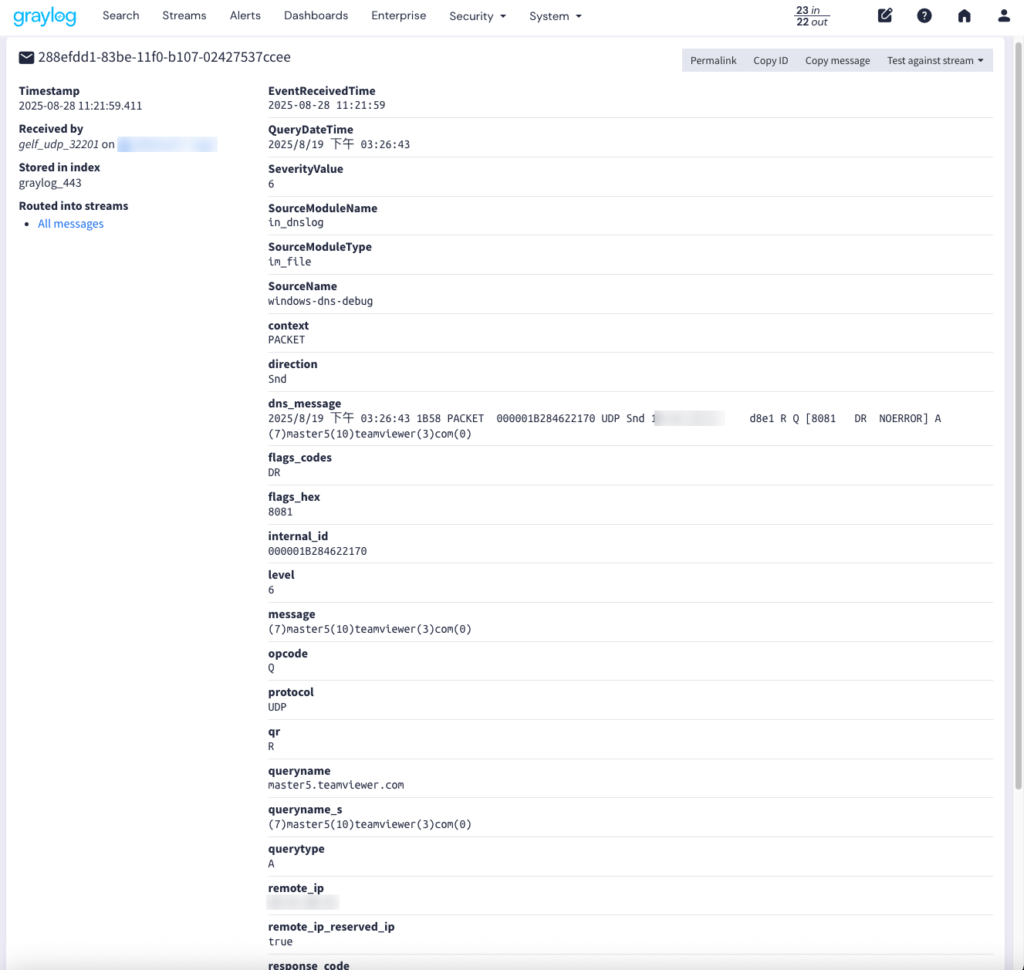This screenshot has height=970, width=1024.
Task: Click the Permalink button
Action: click(x=713, y=60)
